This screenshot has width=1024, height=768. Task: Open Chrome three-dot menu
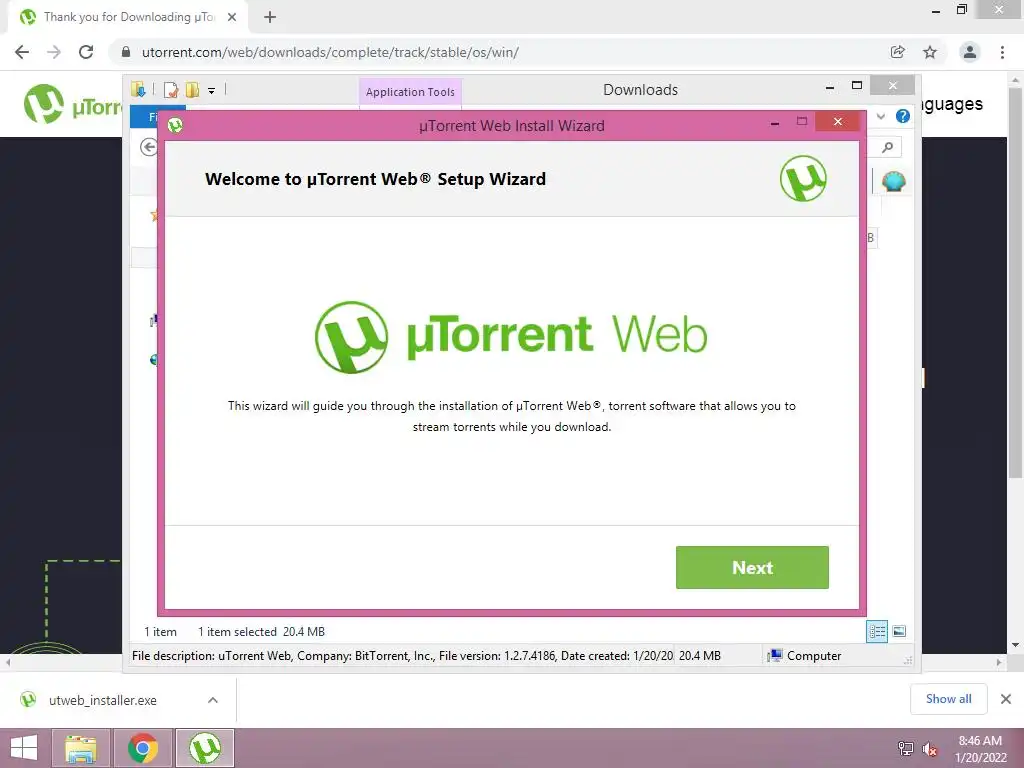[x=1002, y=52]
